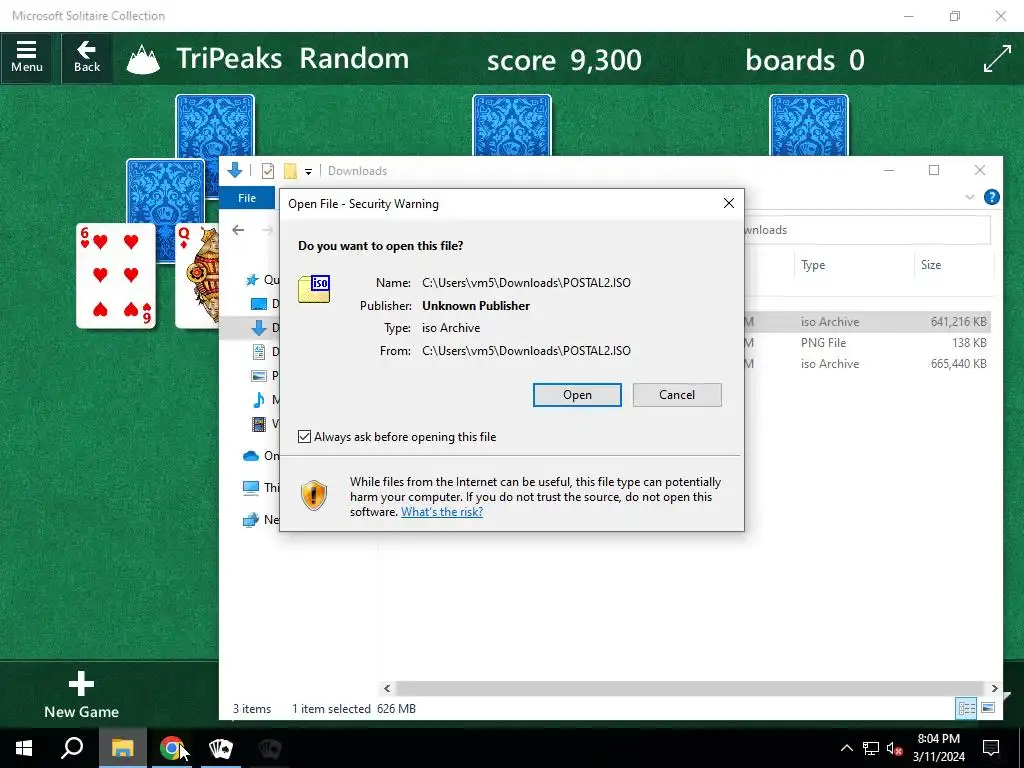The image size is (1024, 768).
Task: Click the face-down card atop middle peak
Action: point(512,125)
